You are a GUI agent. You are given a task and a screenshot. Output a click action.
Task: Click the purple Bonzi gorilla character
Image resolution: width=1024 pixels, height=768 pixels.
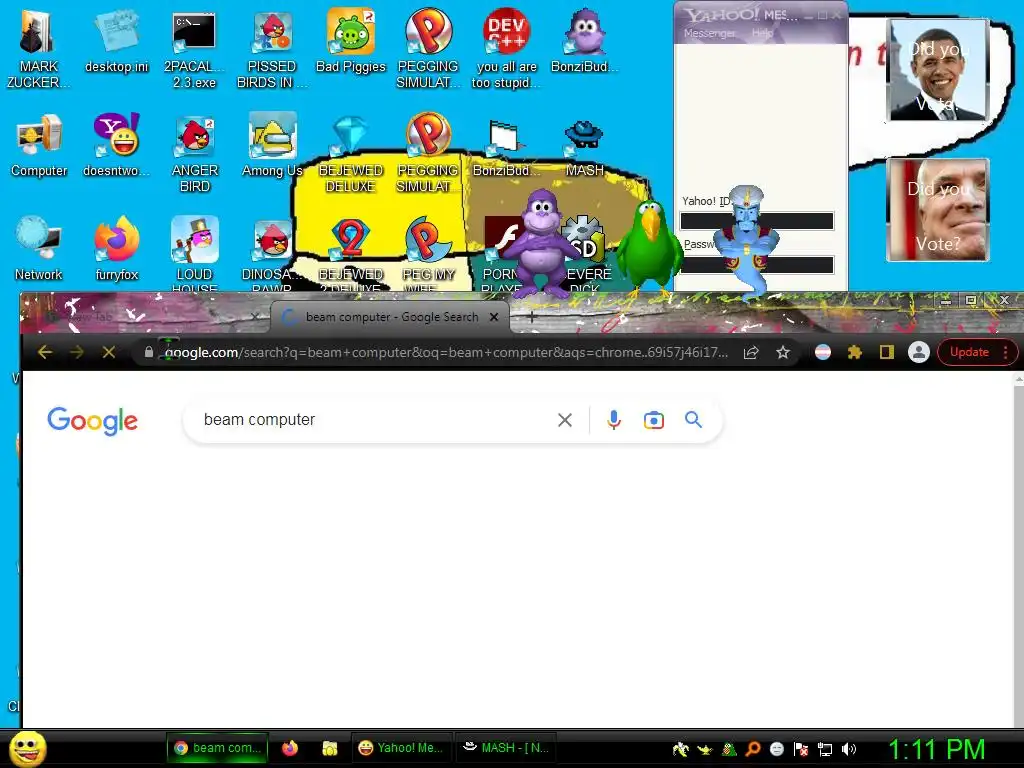pos(540,243)
